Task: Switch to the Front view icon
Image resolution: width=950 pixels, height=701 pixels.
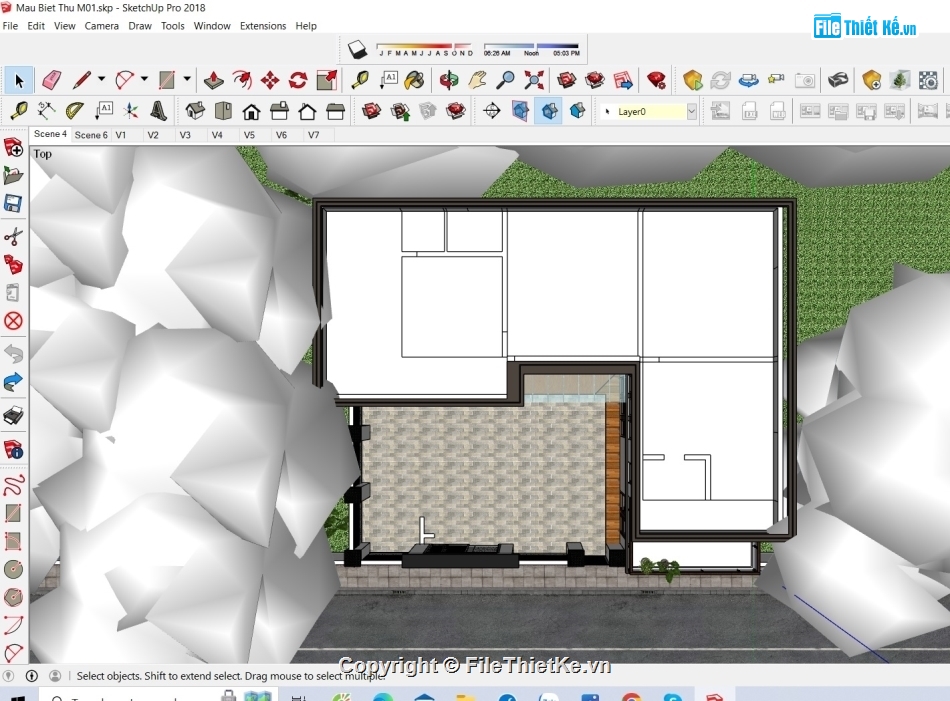Action: (x=251, y=111)
